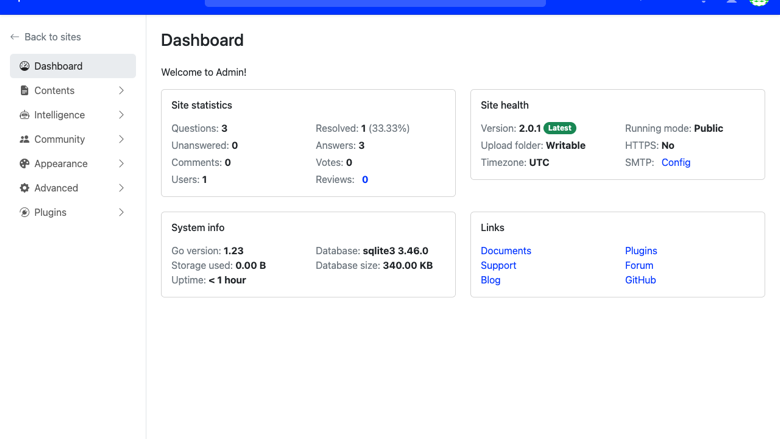Click the Community people icon
The image size is (780, 439).
24,139
